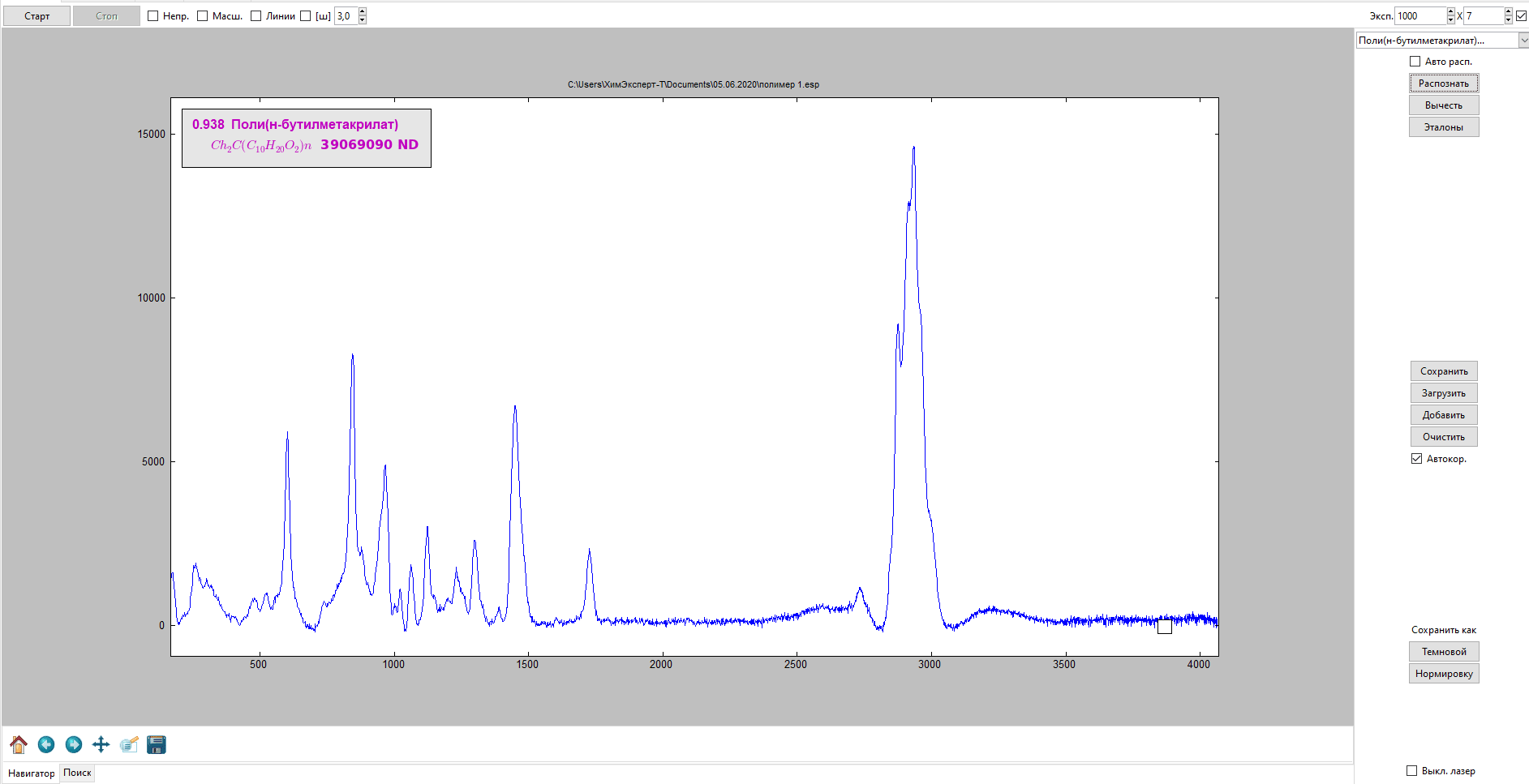The height and width of the screenshot is (784, 1529).
Task: Switch to the Навигатор tab
Action: point(31,773)
